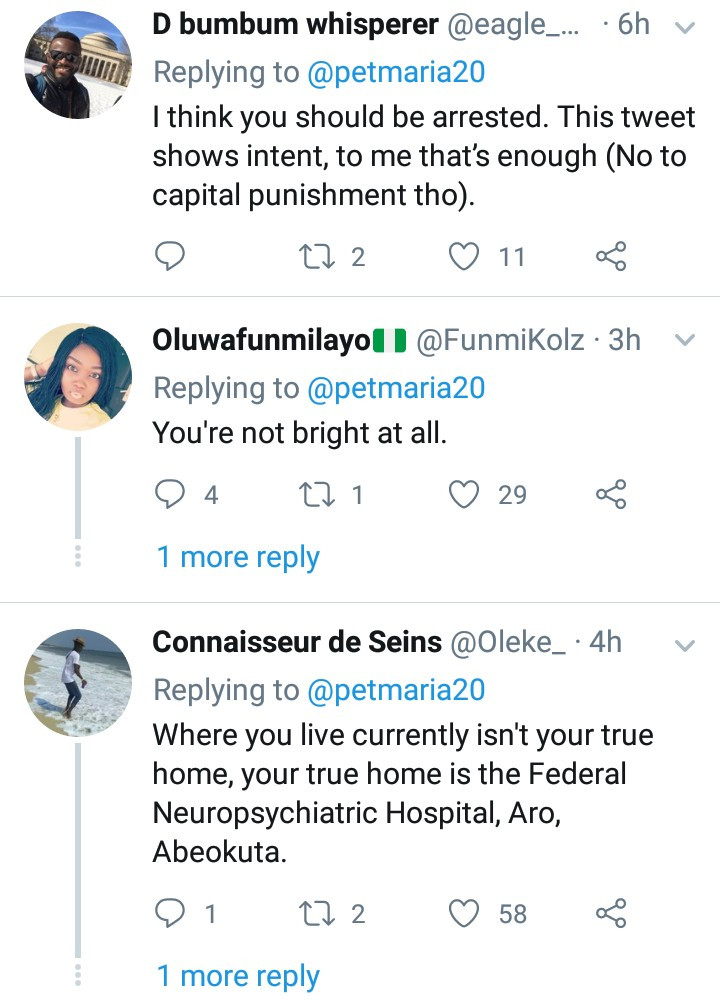Retweet the Neuropsychiatric Hospital tweet
The image size is (720, 1008).
[x=316, y=914]
